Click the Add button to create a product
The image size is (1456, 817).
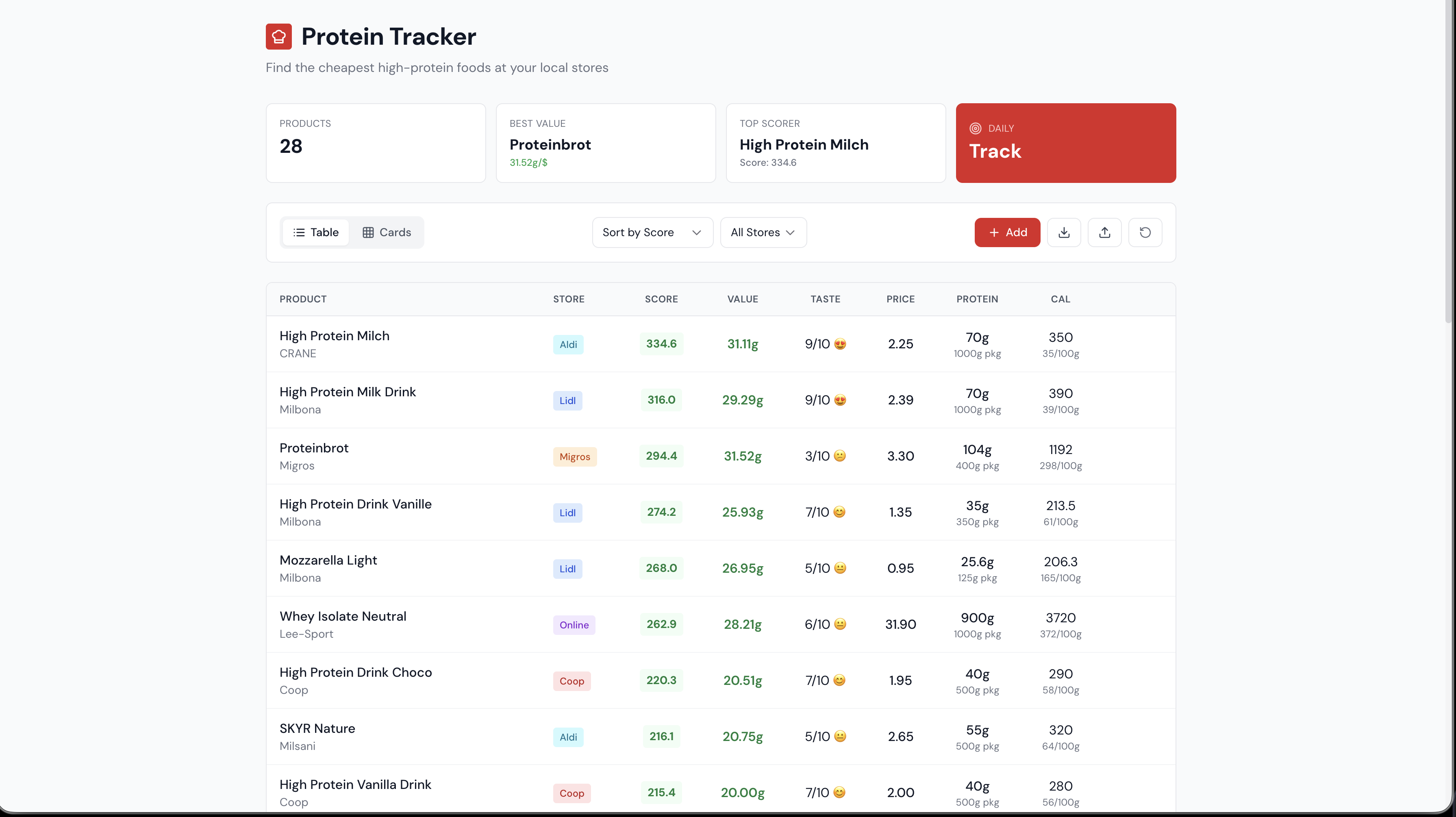[x=1007, y=232]
